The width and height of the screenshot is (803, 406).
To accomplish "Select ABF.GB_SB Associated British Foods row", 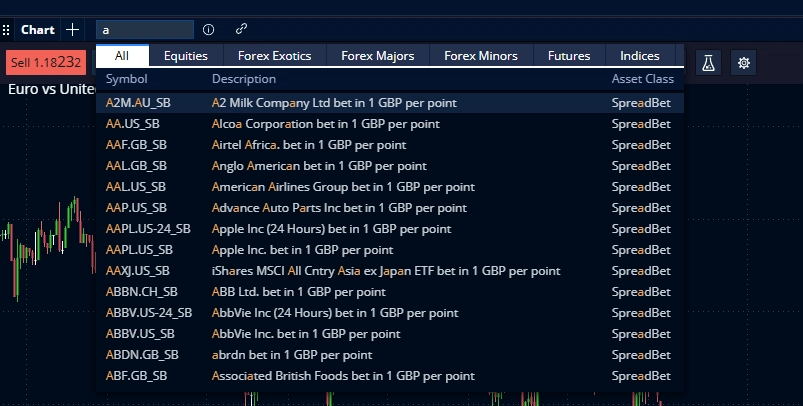I will (390, 376).
